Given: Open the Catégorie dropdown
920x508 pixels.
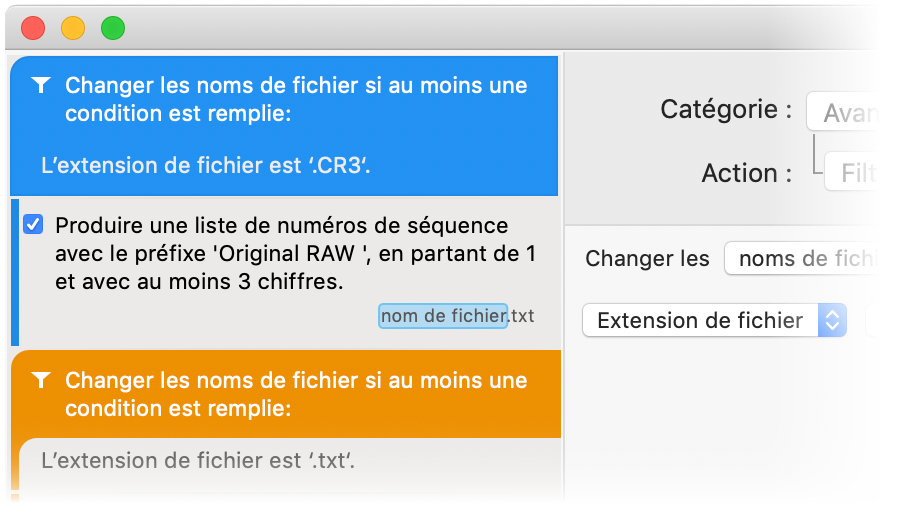Looking at the screenshot, I should tap(862, 113).
